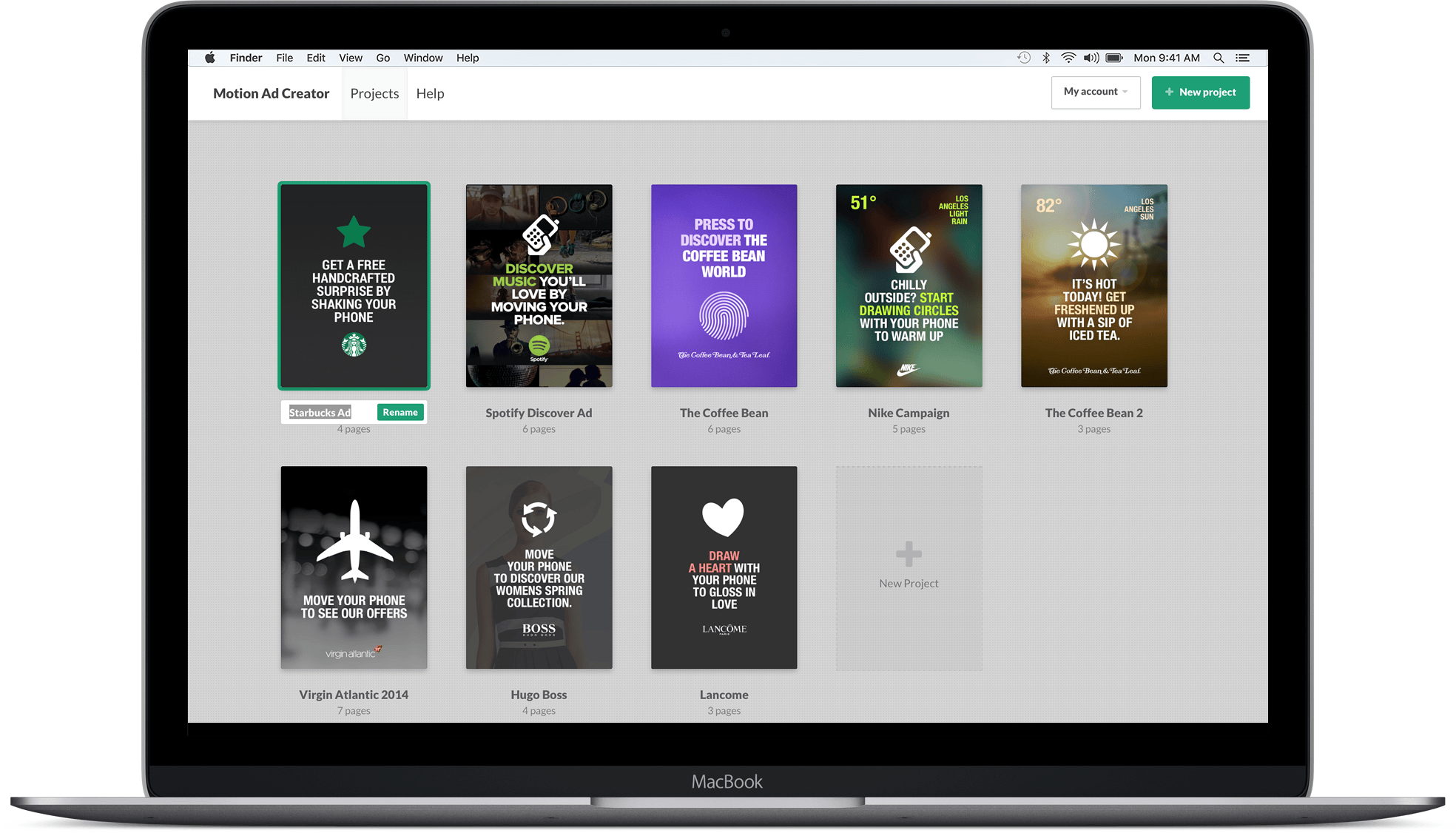Screen dimensions: 1456x833
Task: Open the Starbucks Ad project thumbnail
Action: tap(354, 286)
